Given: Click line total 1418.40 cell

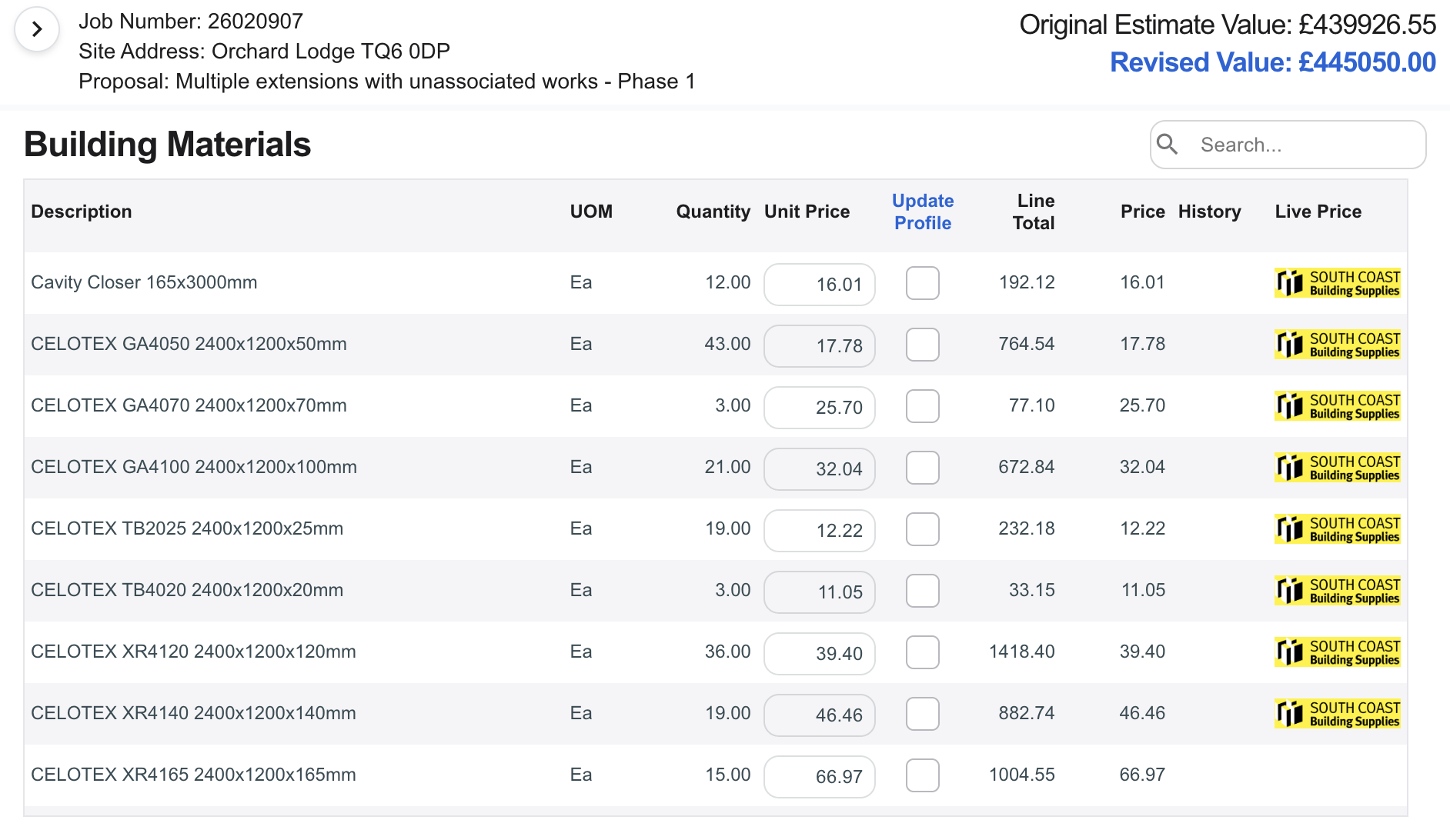Looking at the screenshot, I should tap(1022, 652).
